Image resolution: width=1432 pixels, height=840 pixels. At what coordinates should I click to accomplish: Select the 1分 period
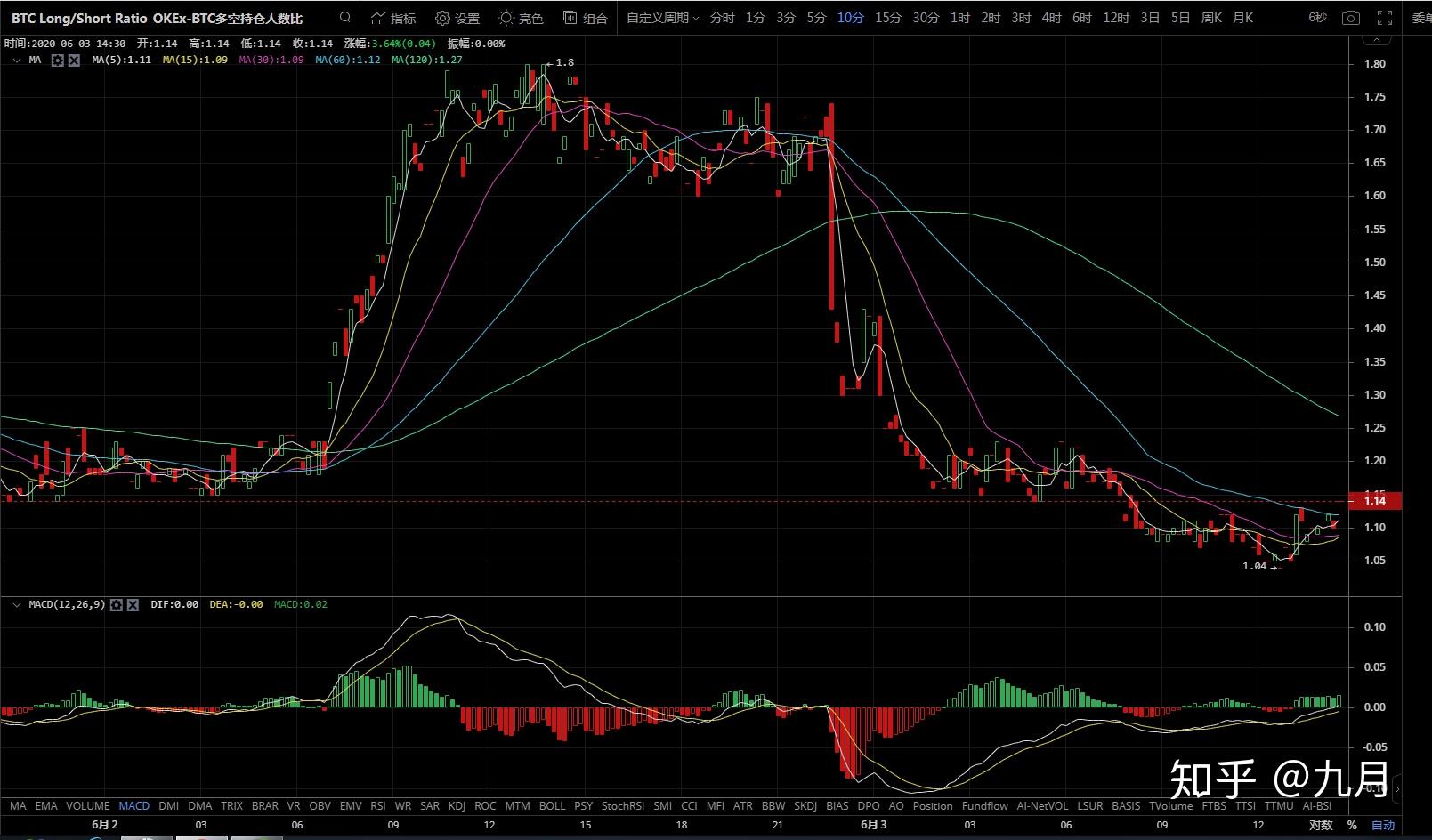(x=756, y=18)
